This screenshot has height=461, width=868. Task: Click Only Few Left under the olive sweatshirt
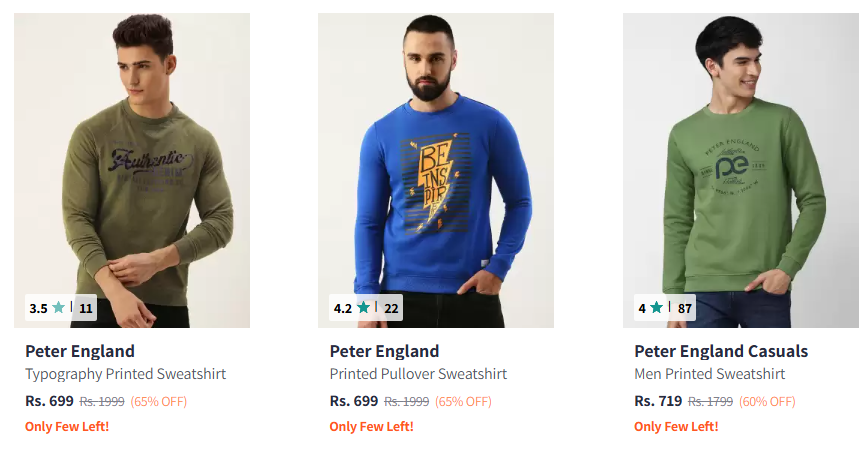[x=67, y=427]
